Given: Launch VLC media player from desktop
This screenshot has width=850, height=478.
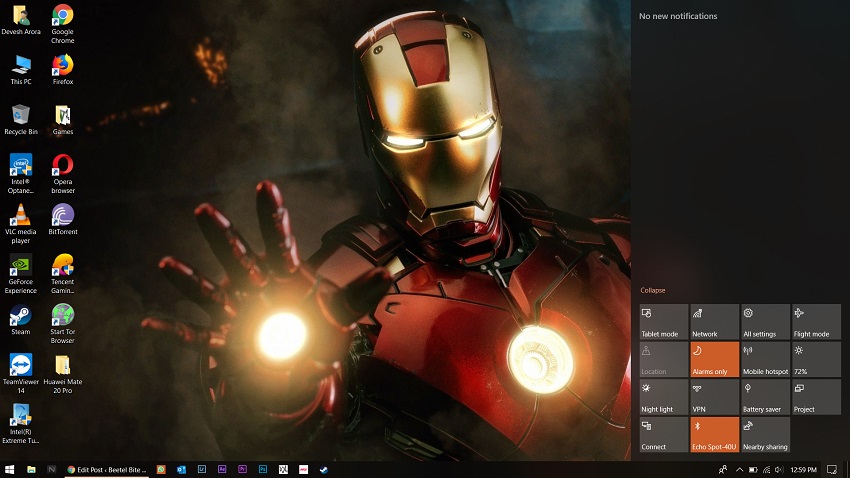Looking at the screenshot, I should coord(20,215).
